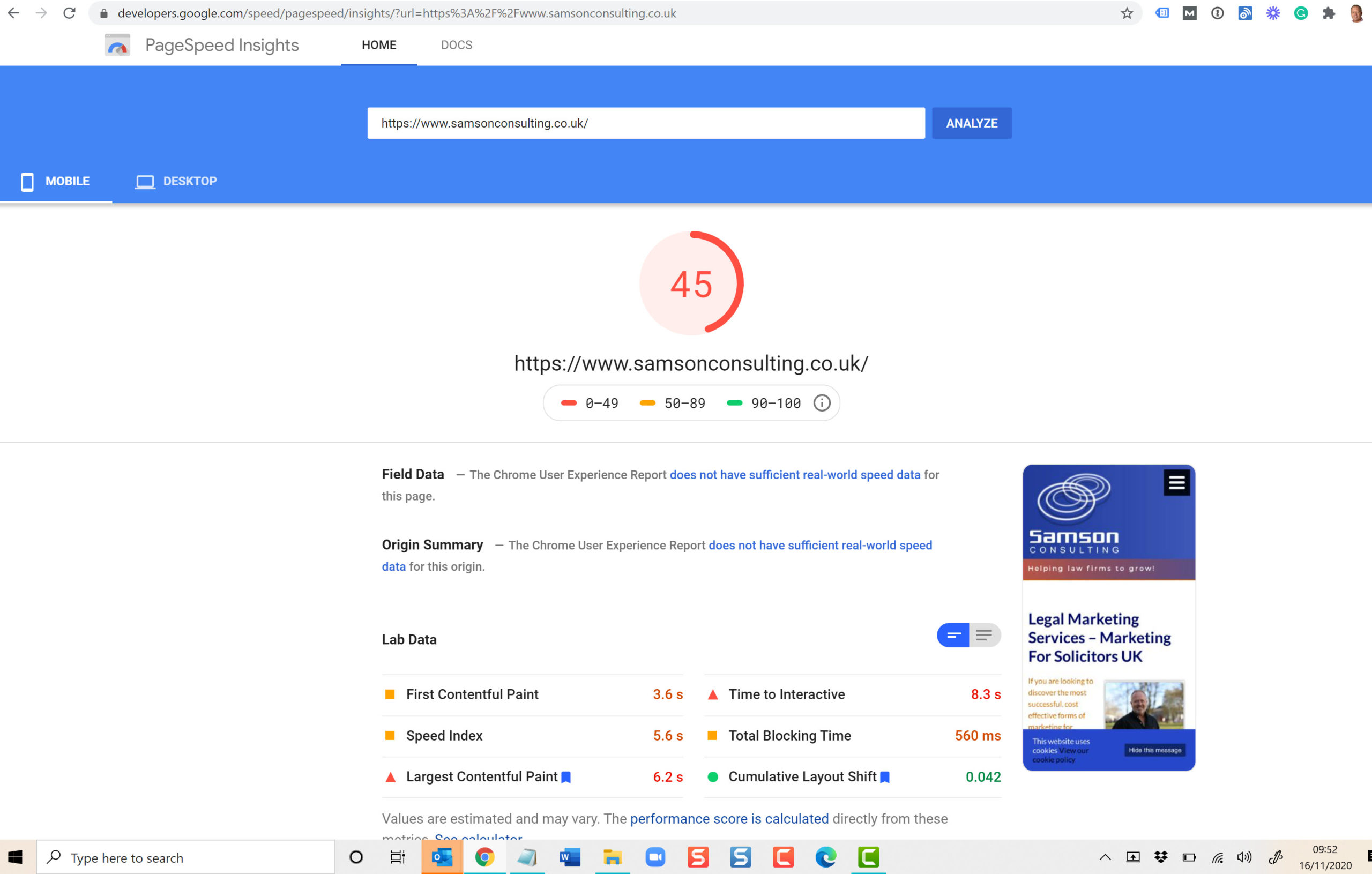Open the 1Password extension icon
The height and width of the screenshot is (874, 1372).
pos(1217,13)
